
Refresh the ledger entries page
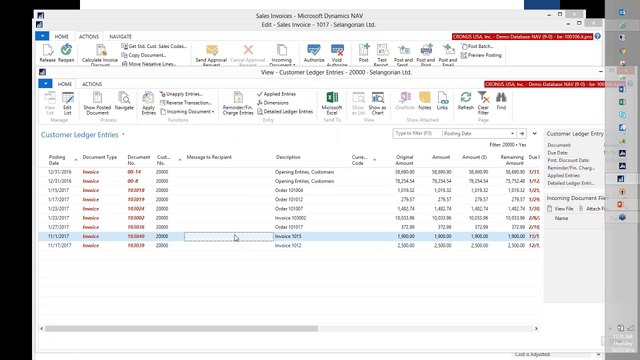(x=465, y=101)
